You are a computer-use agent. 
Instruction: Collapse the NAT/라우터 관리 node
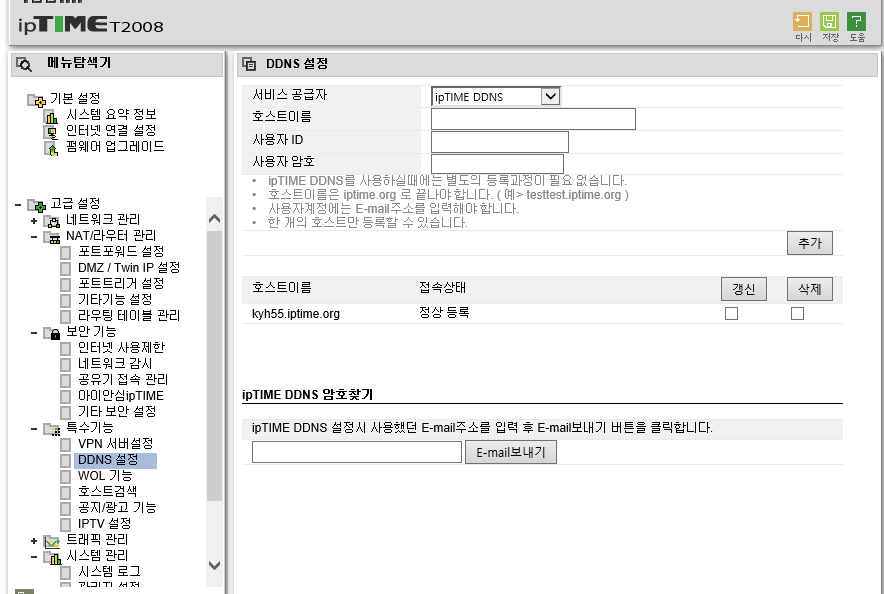[34, 237]
